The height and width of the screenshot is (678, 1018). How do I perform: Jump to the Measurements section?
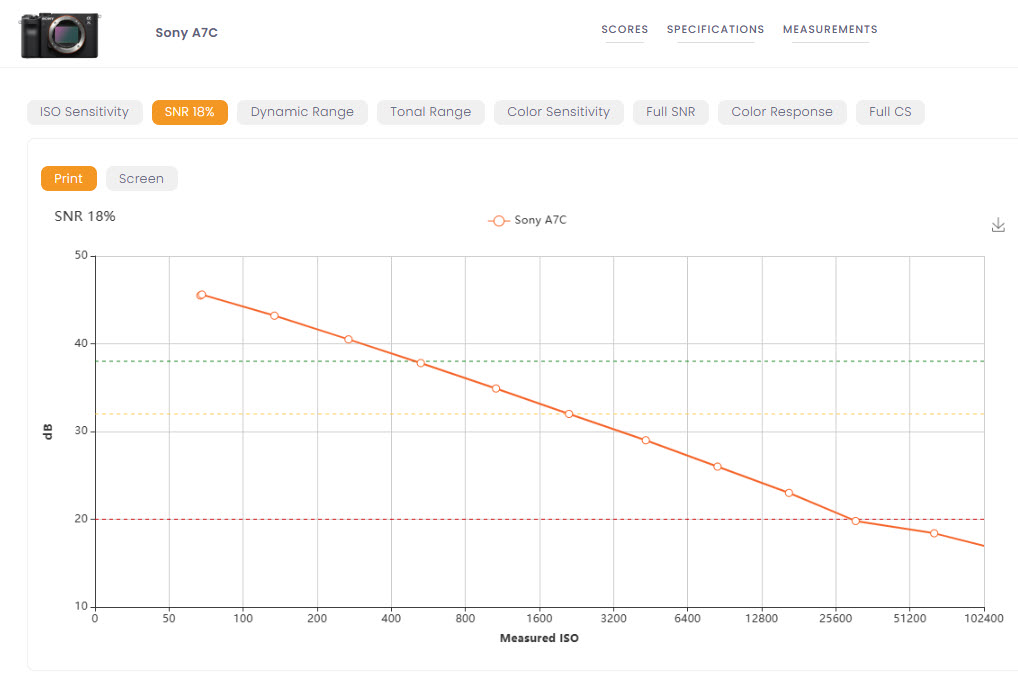pyautogui.click(x=830, y=29)
